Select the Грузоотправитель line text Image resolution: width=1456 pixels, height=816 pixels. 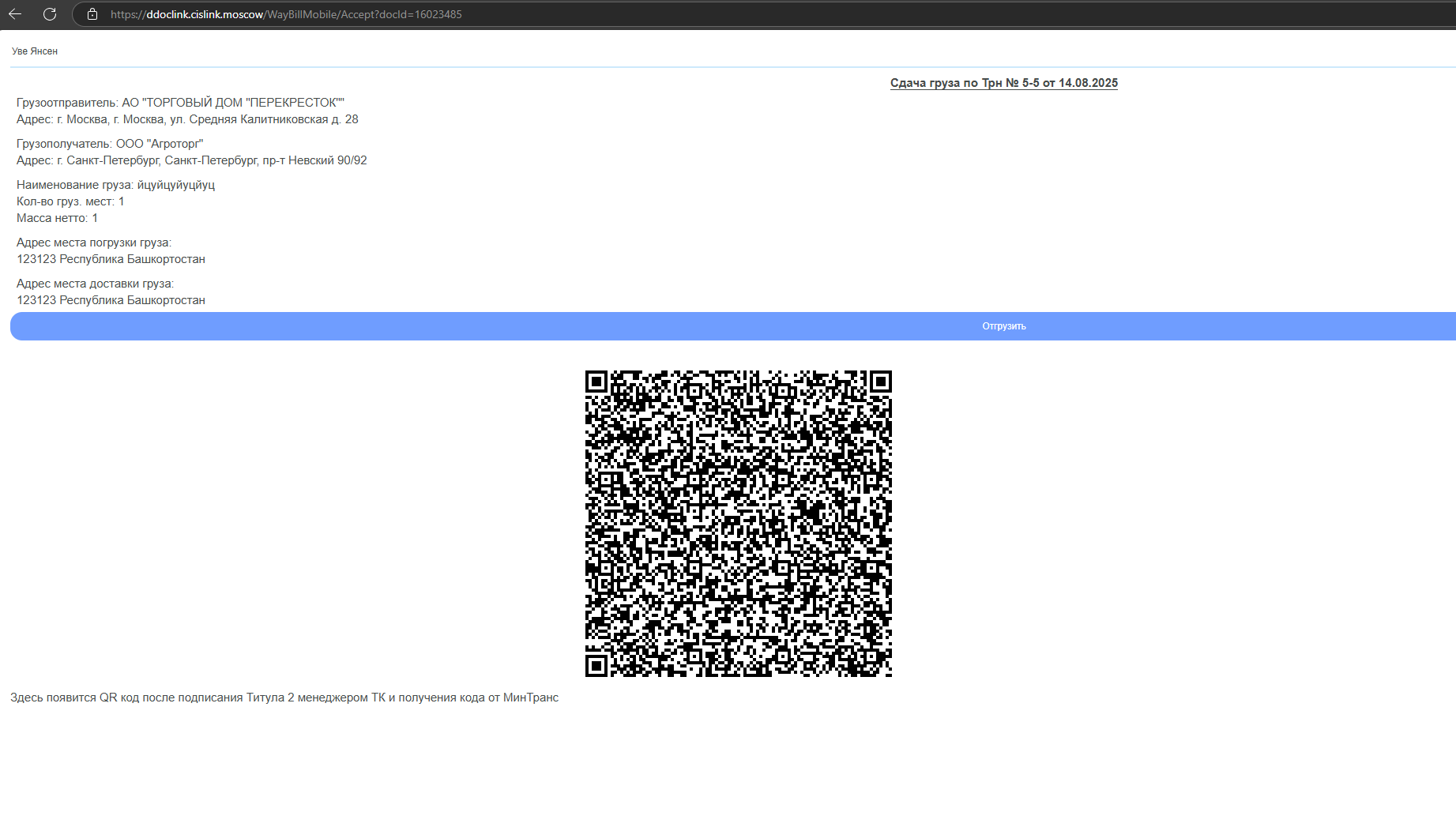coord(180,103)
